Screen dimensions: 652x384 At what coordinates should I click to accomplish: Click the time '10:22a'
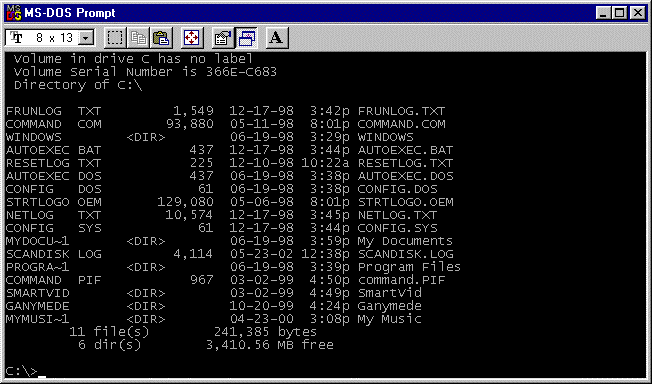[x=326, y=163]
